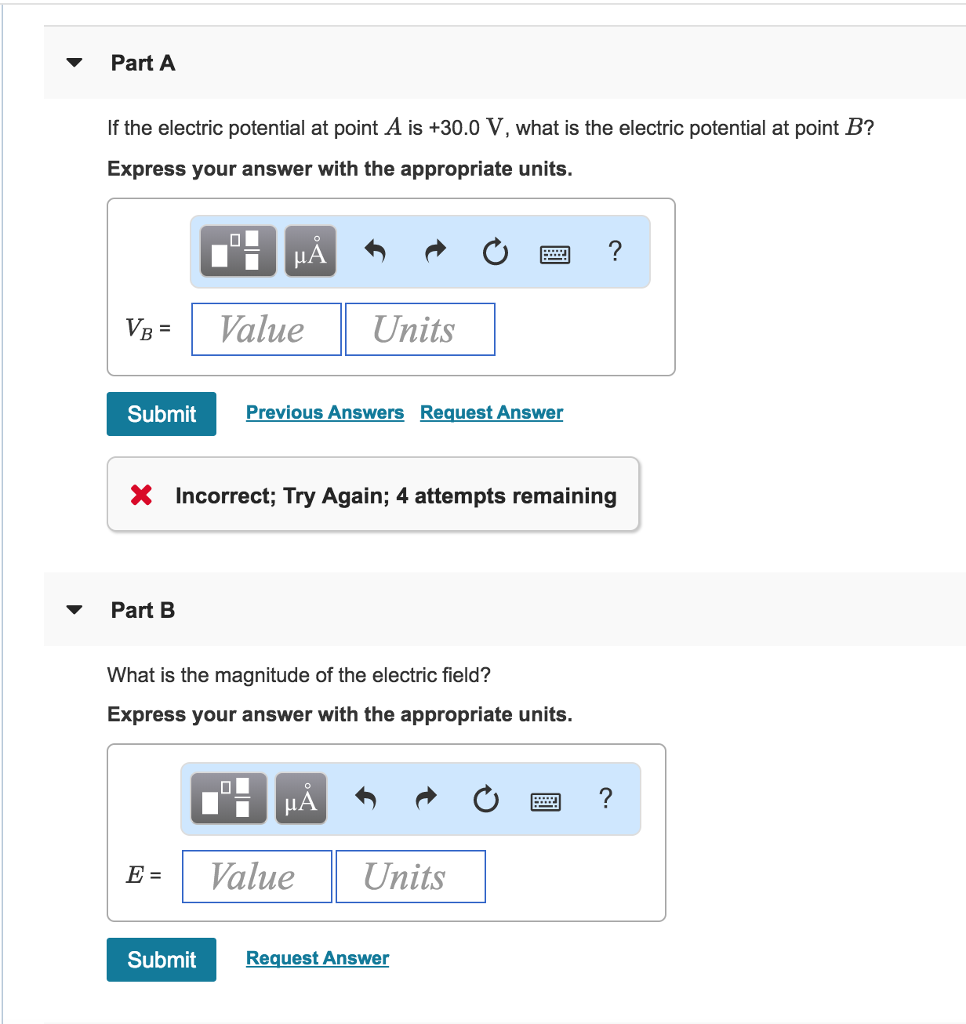Open the equation template palette in Part A
966x1024 pixels.
click(x=236, y=251)
